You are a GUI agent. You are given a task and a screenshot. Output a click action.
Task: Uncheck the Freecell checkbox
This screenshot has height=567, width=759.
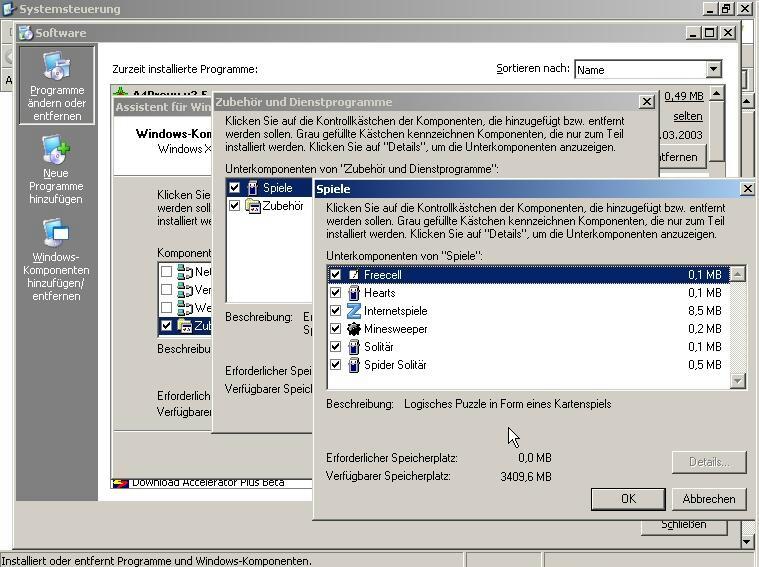coord(335,275)
